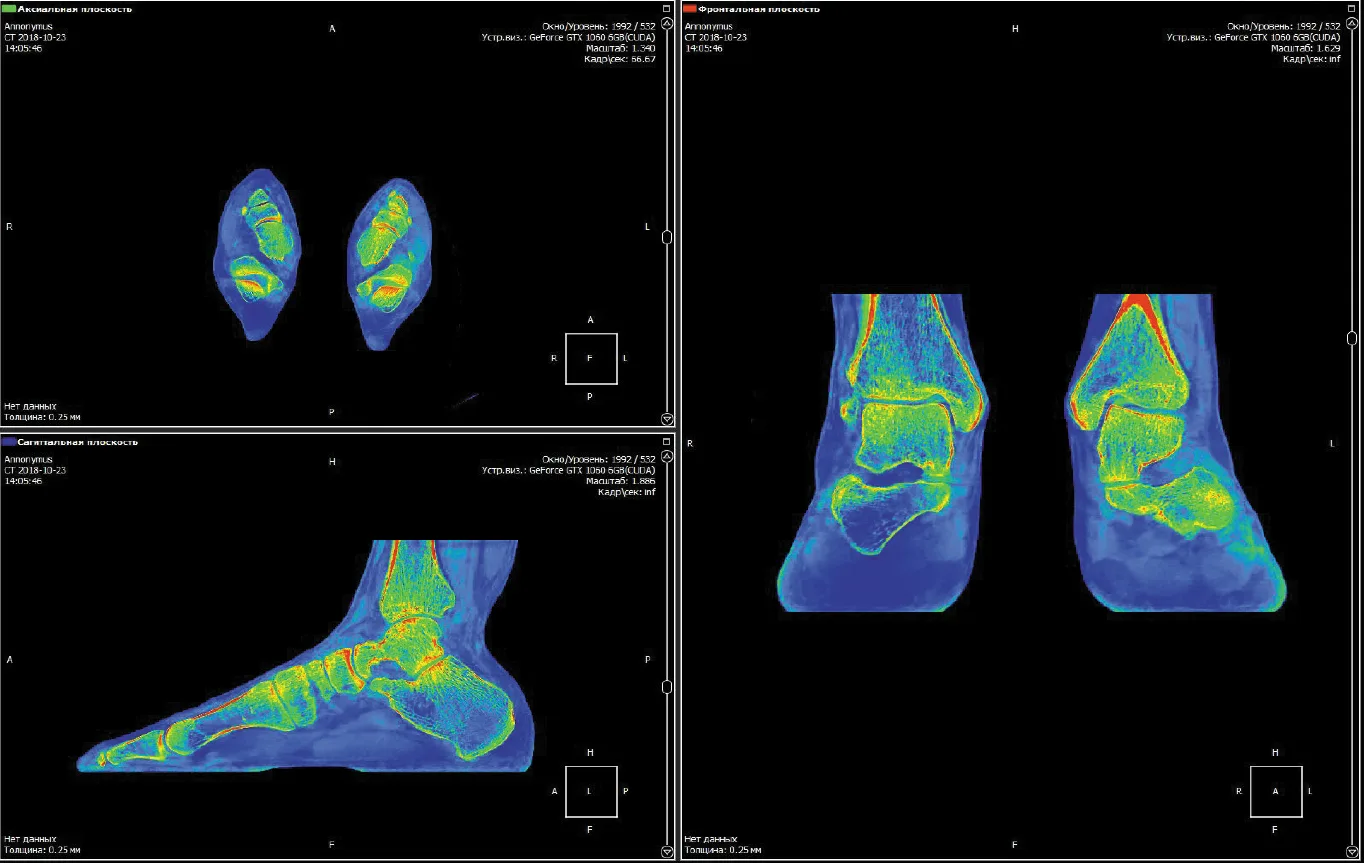Screen dimensions: 1364x863
Task: Step to next slice in sagittal view
Action: pyautogui.click(x=667, y=851)
